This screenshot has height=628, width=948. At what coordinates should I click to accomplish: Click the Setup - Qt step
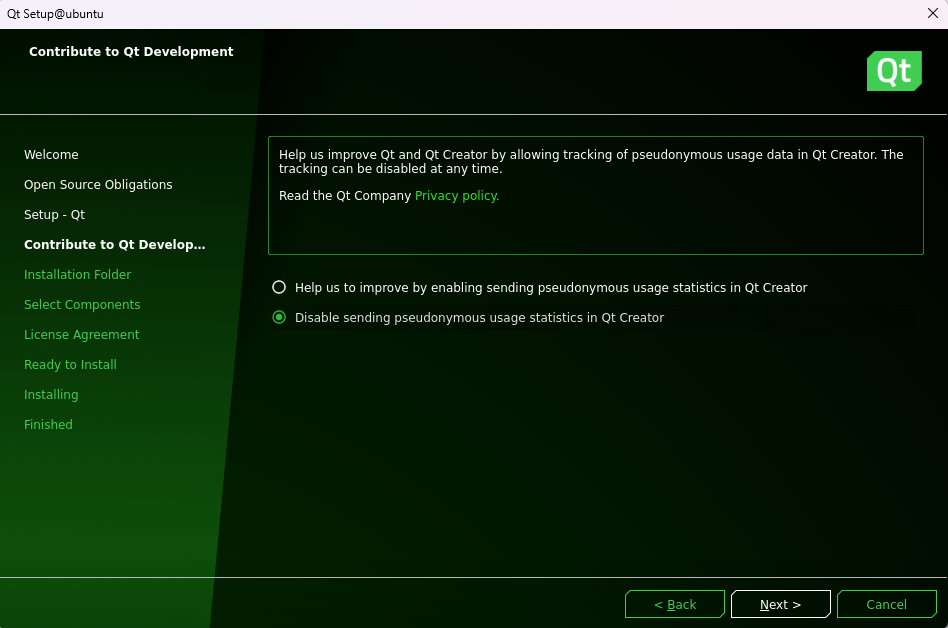(54, 215)
